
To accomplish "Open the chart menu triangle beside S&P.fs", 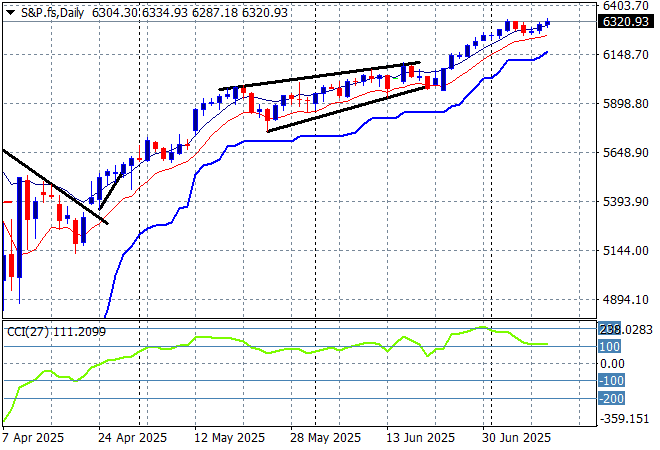I will tap(11, 13).
